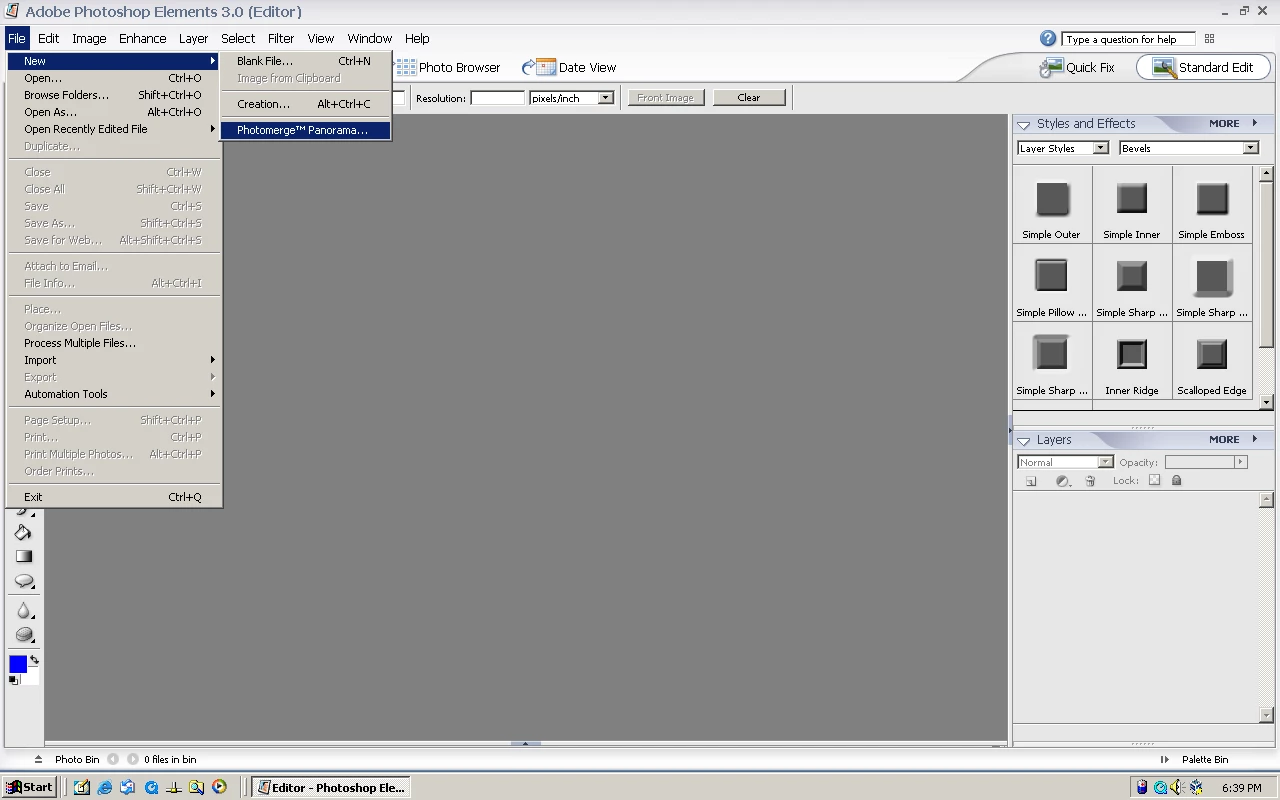The image size is (1280, 800).
Task: Click the Windows Start button
Action: pyautogui.click(x=30, y=787)
